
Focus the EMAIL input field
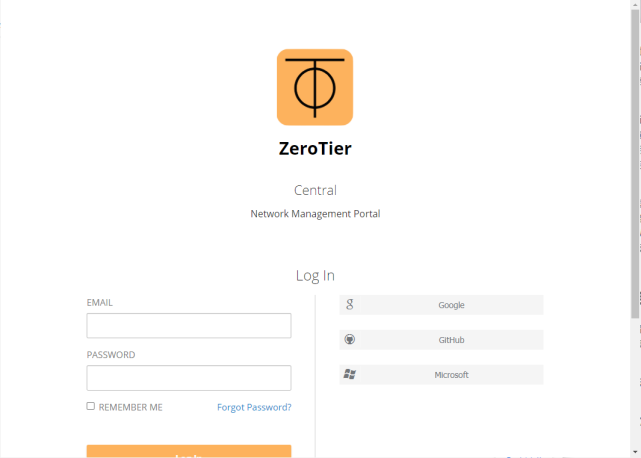189,326
